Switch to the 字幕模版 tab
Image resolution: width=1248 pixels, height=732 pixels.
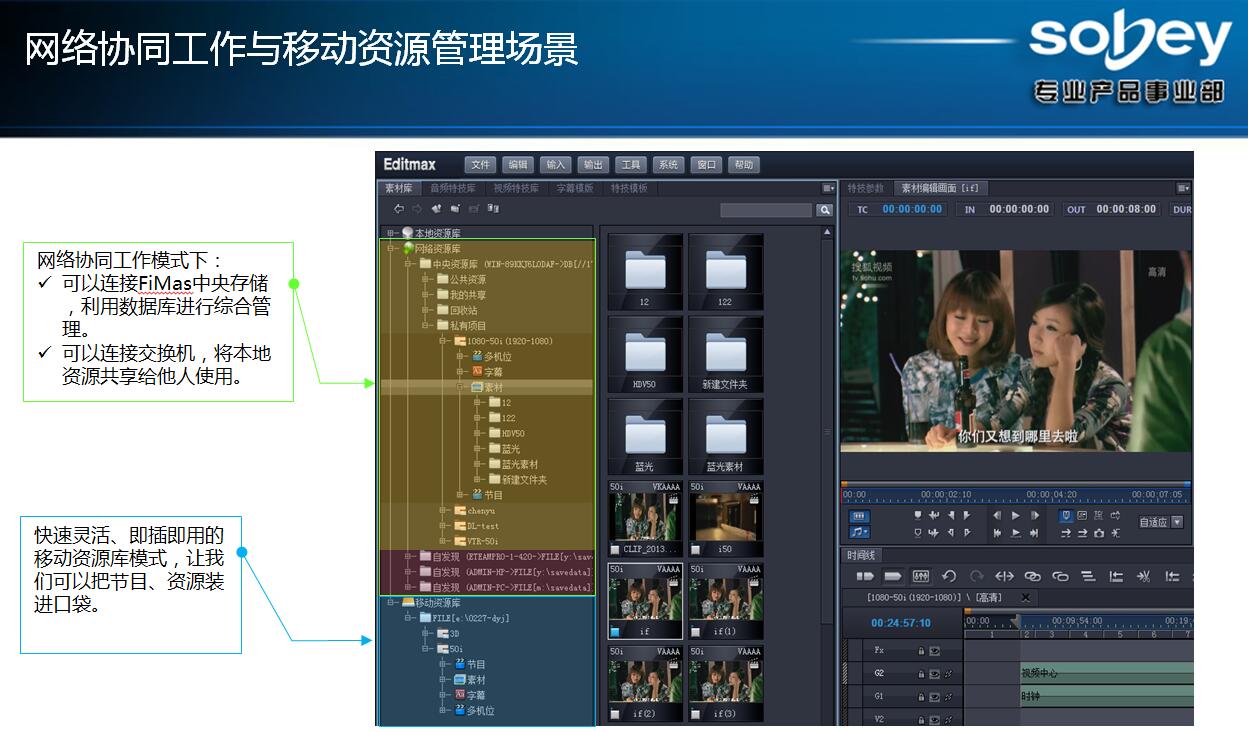[x=574, y=188]
